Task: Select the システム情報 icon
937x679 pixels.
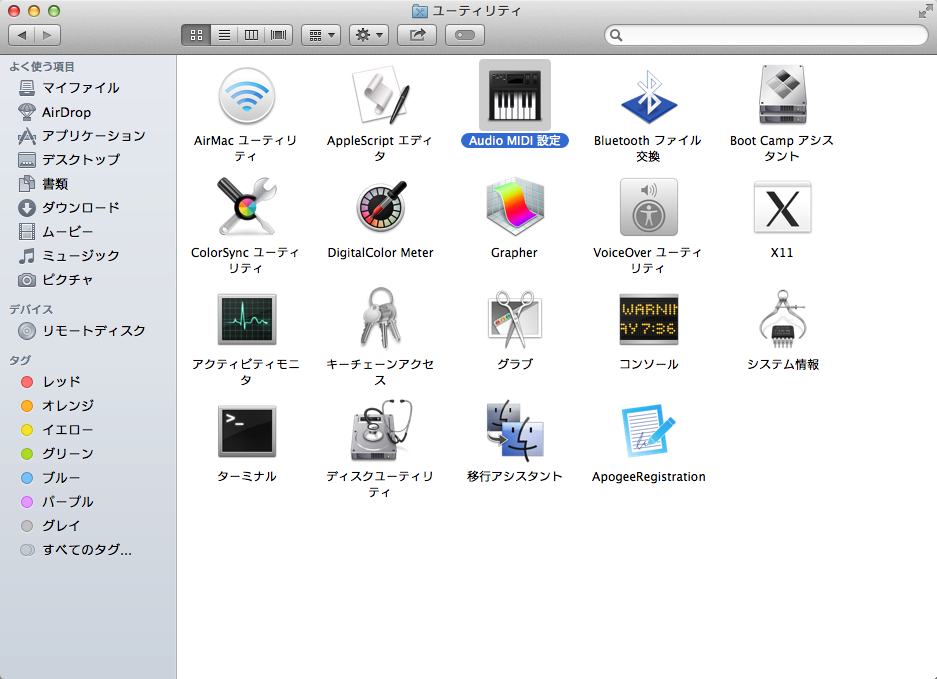Action: click(x=783, y=319)
